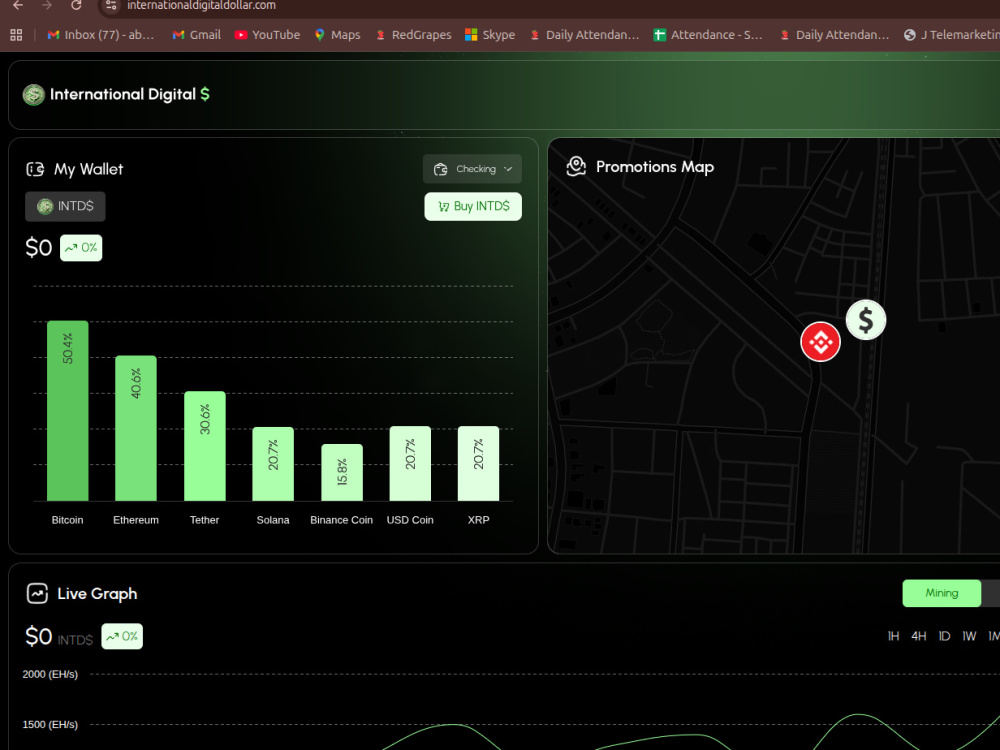Click the 2000 (EH/s) axis label
This screenshot has width=1000, height=750.
coord(50,674)
